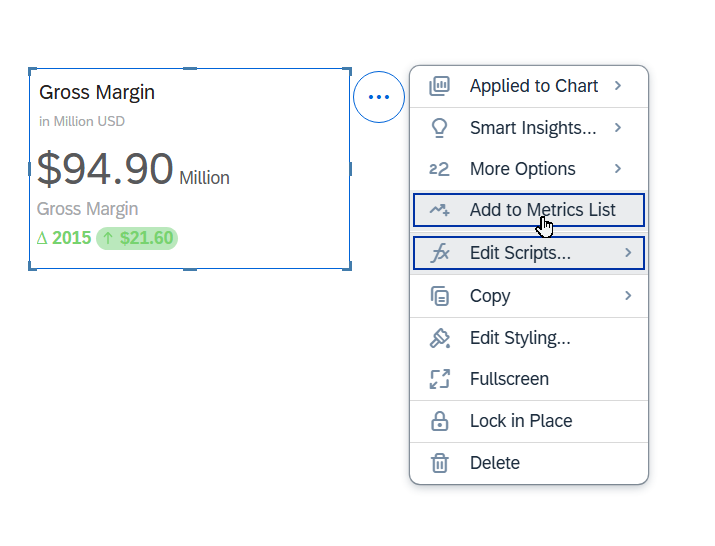
Task: Select the $94.90 primary value
Action: pos(105,169)
